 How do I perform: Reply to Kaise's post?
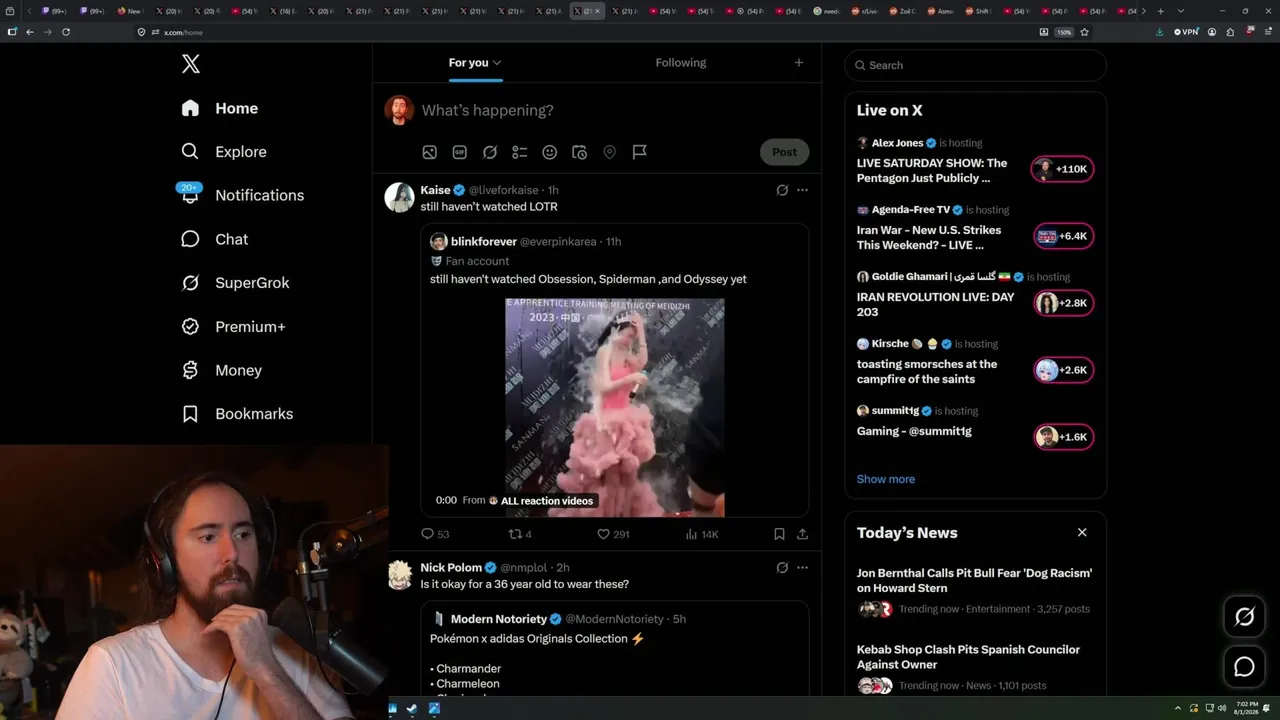435,534
